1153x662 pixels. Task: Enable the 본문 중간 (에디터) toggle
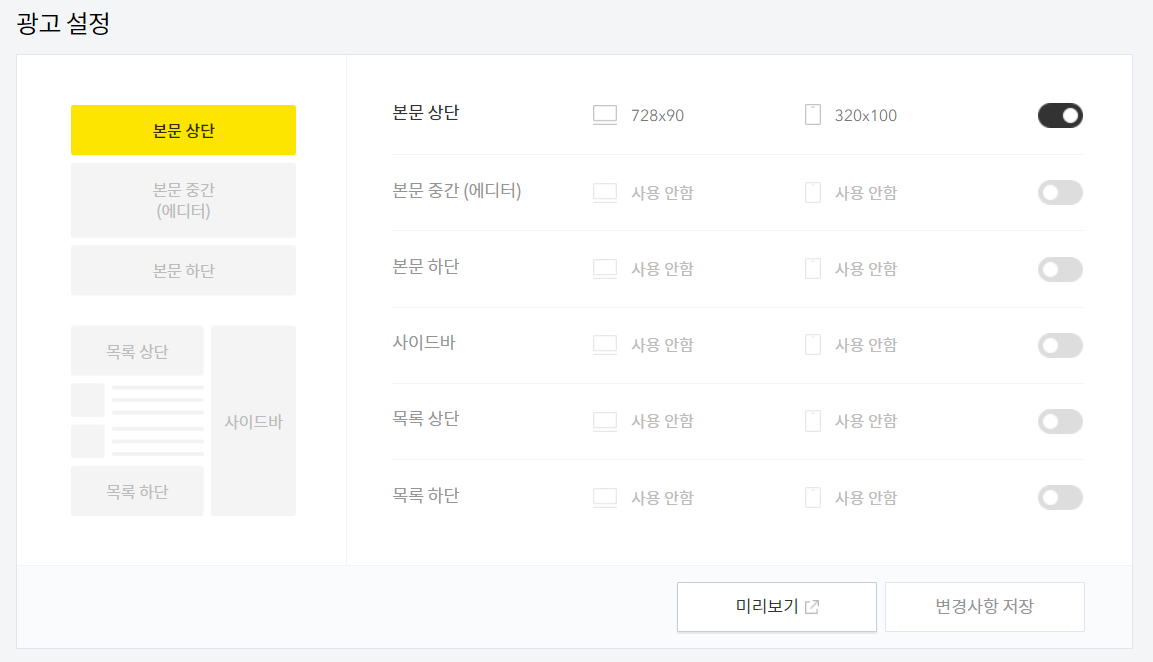point(1060,193)
